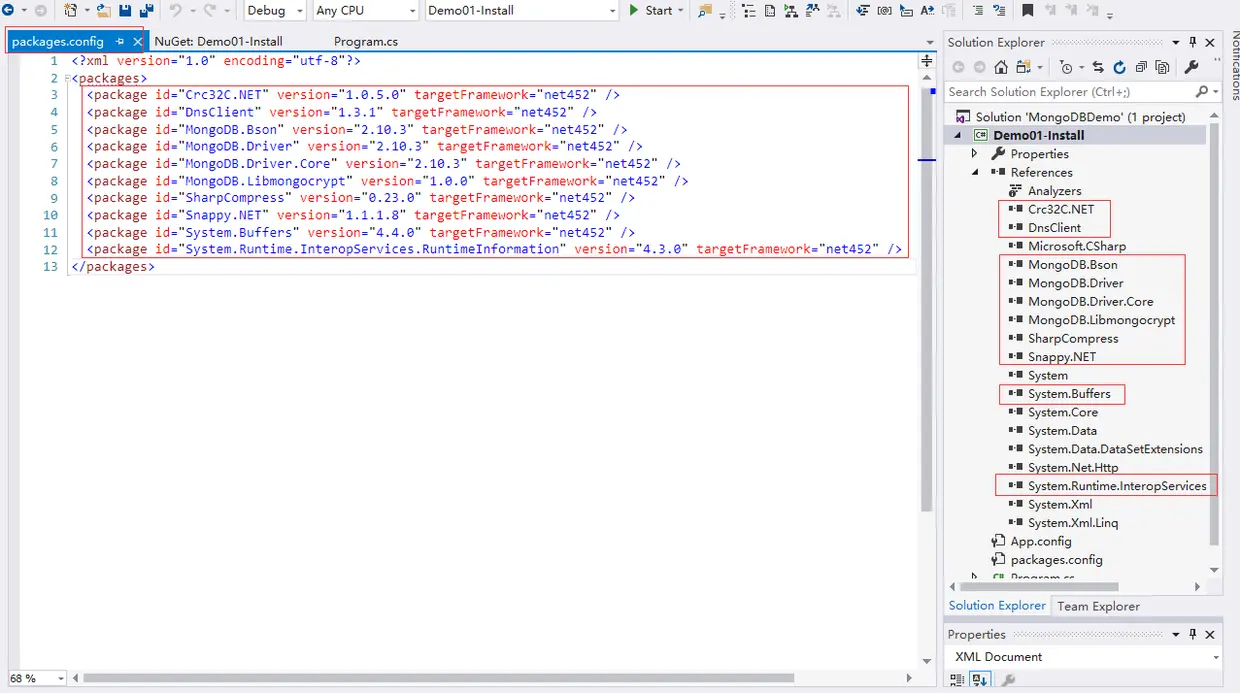Viewport: 1240px width, 693px height.
Task: Collapse the References node
Action: (975, 172)
